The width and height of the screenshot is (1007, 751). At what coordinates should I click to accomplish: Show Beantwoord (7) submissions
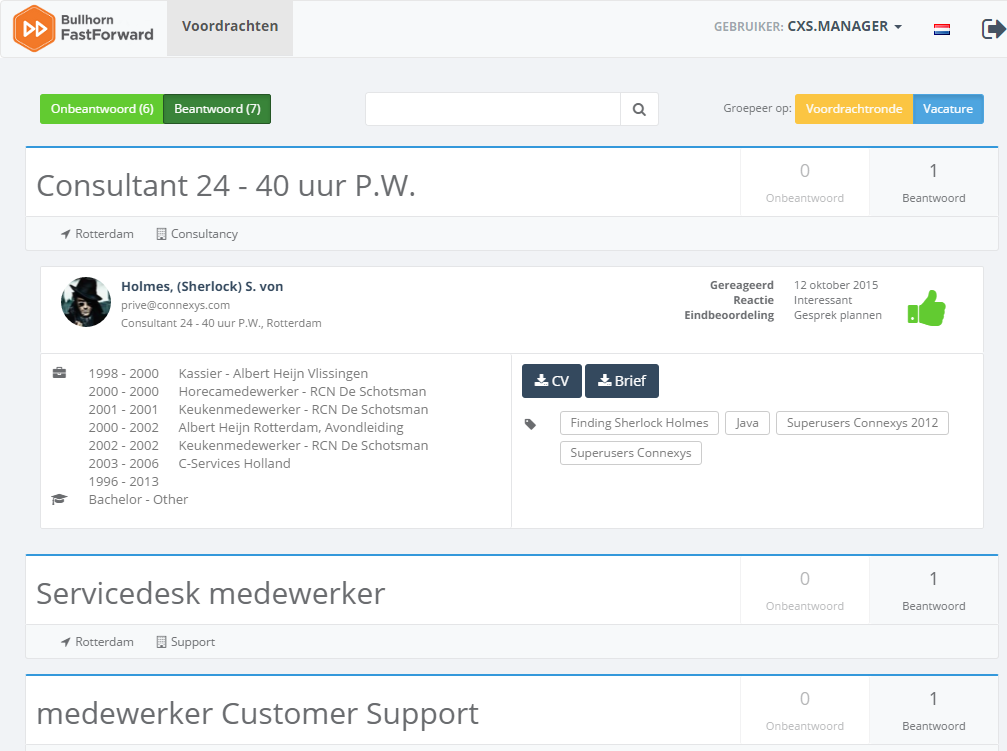pos(217,109)
